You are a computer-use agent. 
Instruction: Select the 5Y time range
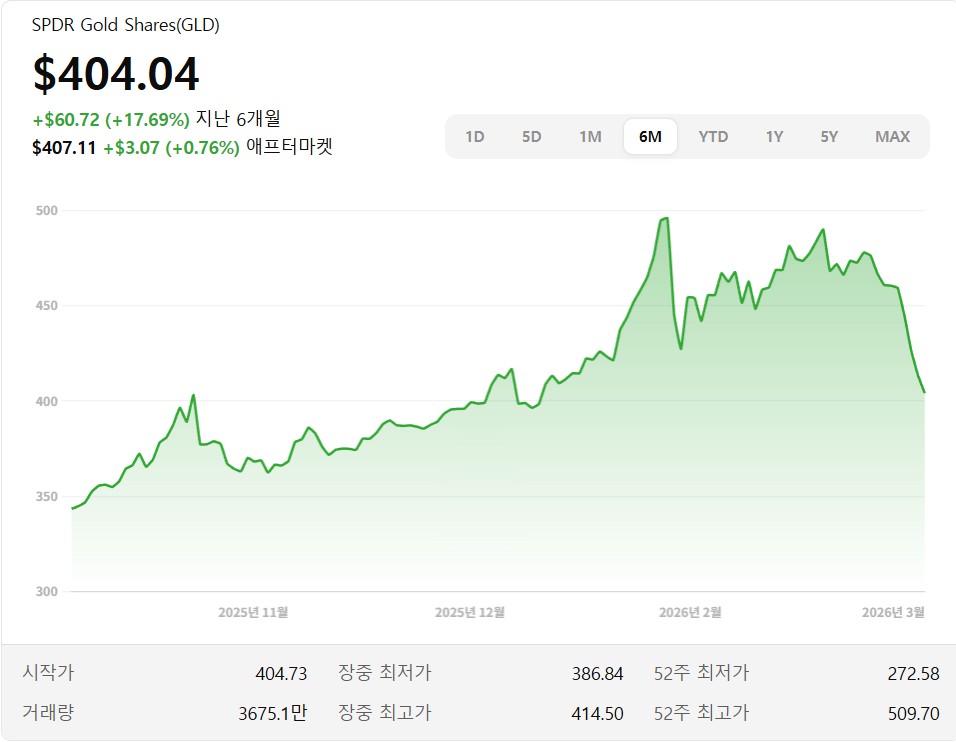[829, 137]
